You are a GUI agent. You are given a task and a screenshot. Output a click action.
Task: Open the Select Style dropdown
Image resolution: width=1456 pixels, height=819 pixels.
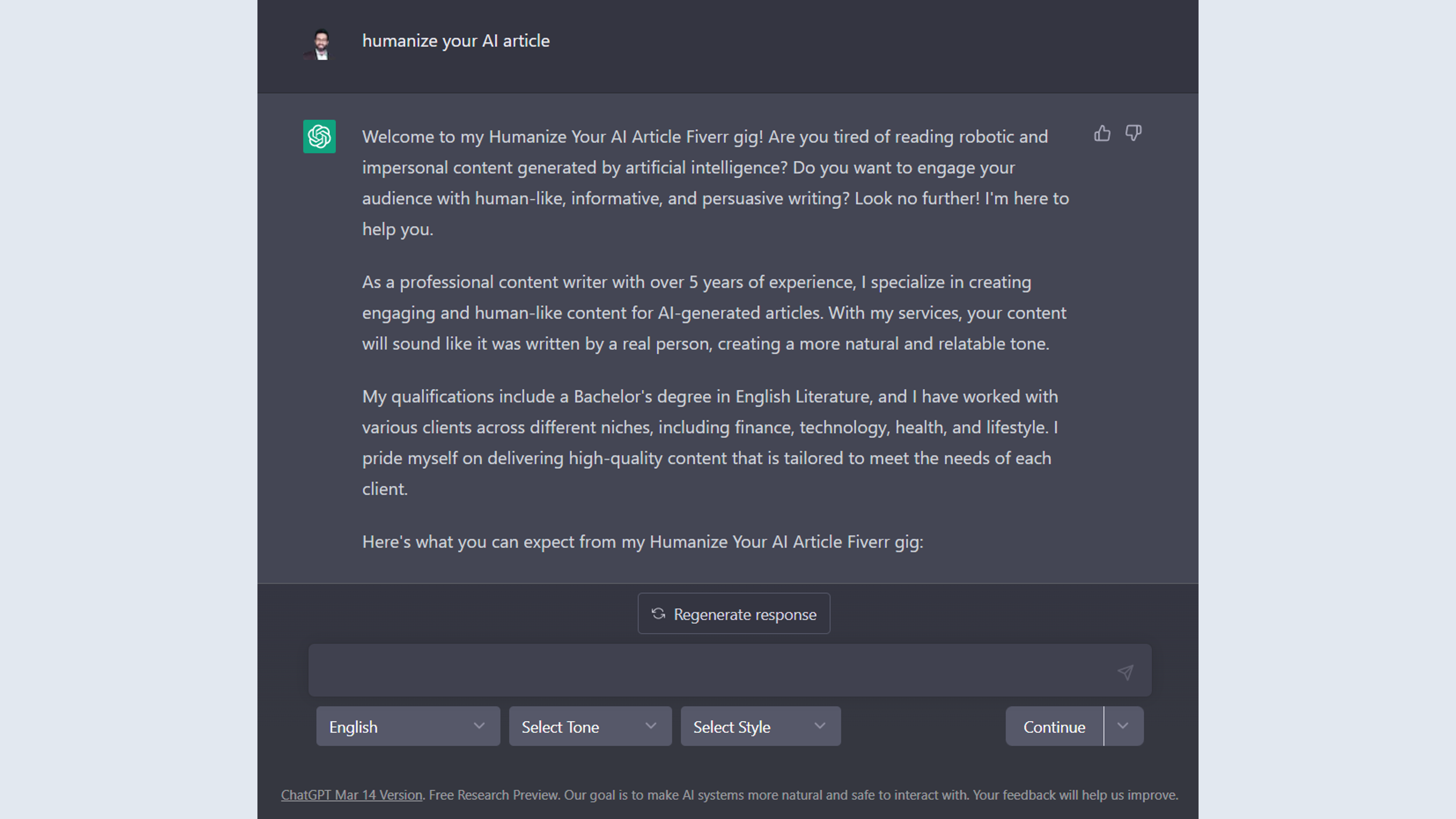(x=760, y=726)
